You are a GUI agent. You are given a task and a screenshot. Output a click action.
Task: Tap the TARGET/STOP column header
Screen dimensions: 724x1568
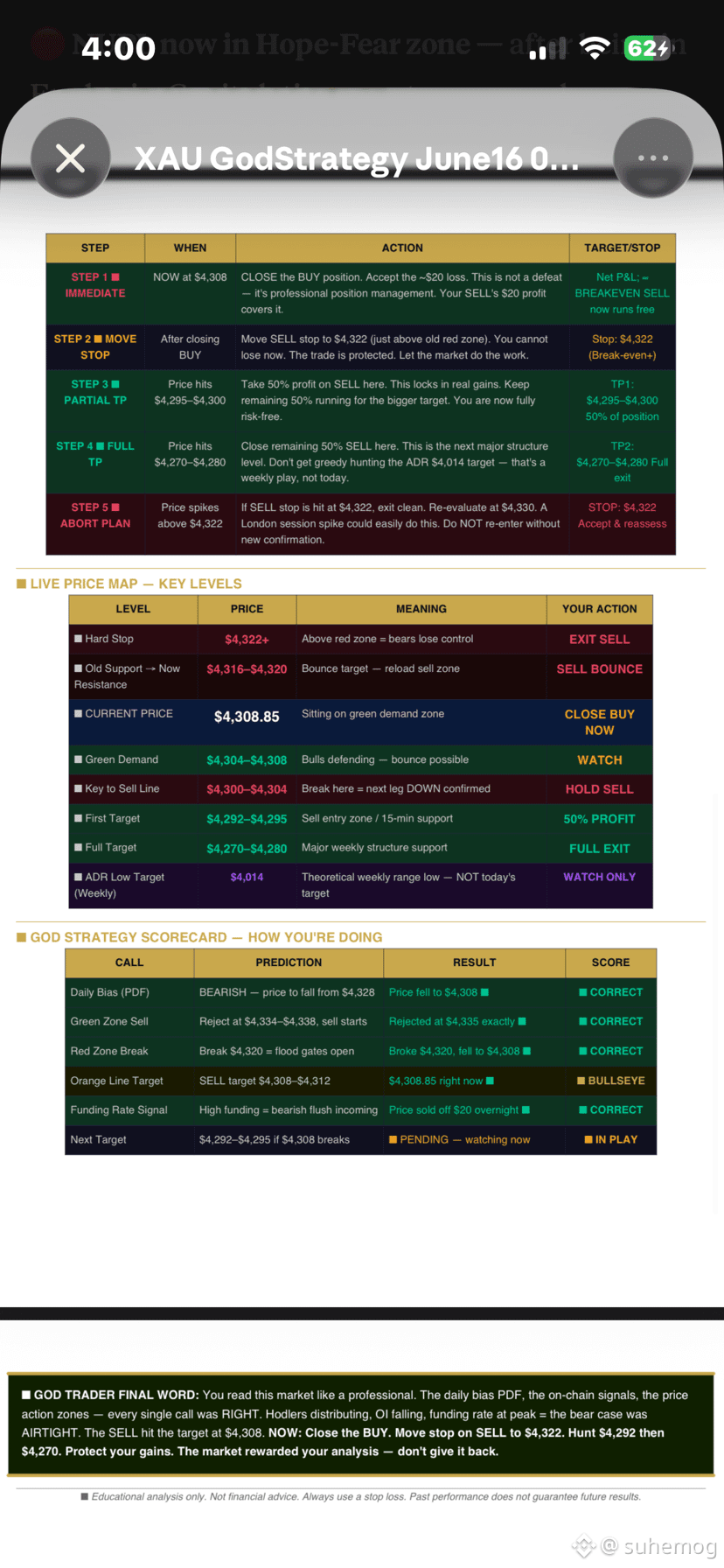point(622,248)
